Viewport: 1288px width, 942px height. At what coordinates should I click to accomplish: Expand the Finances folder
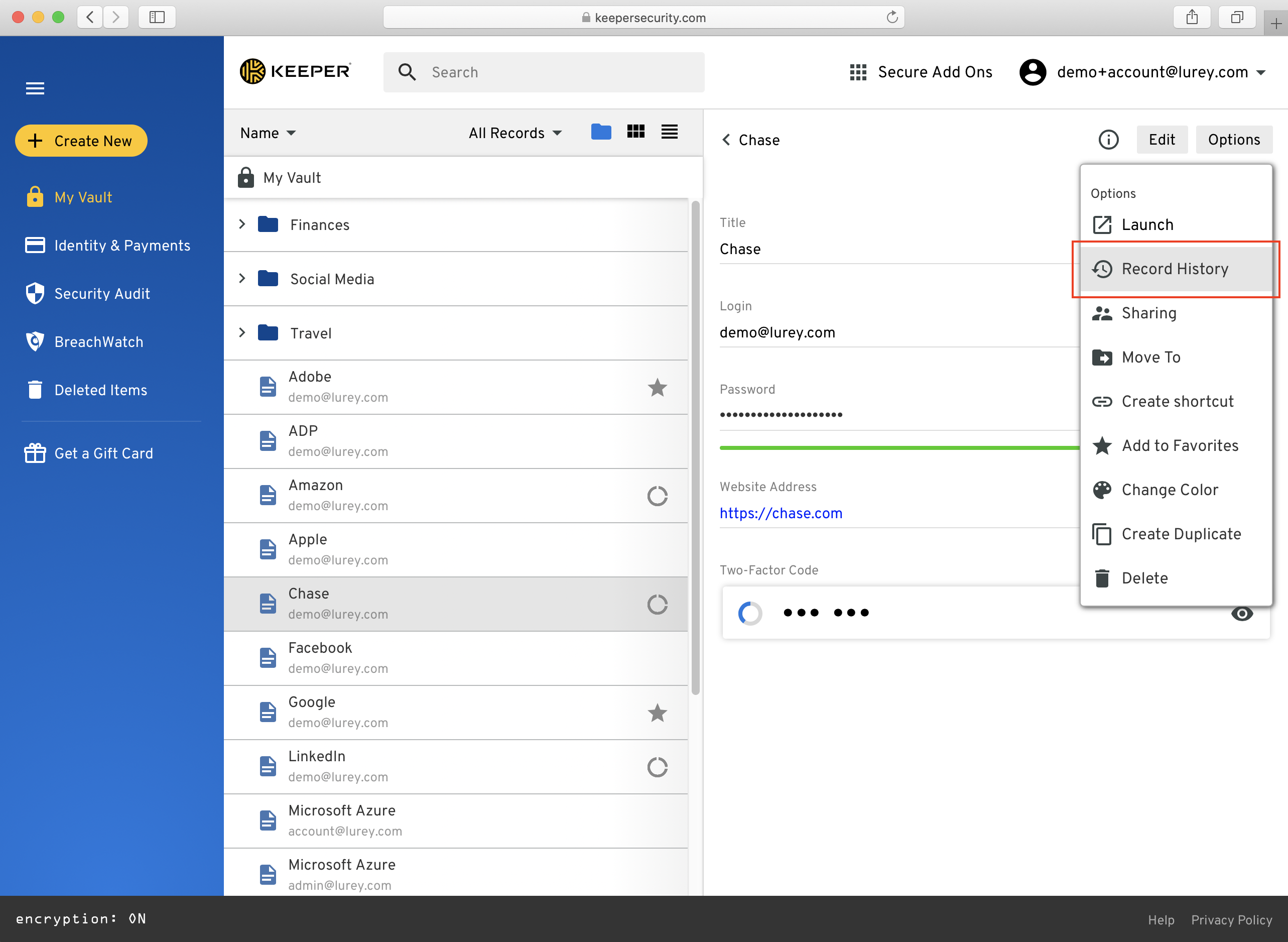pyautogui.click(x=242, y=224)
